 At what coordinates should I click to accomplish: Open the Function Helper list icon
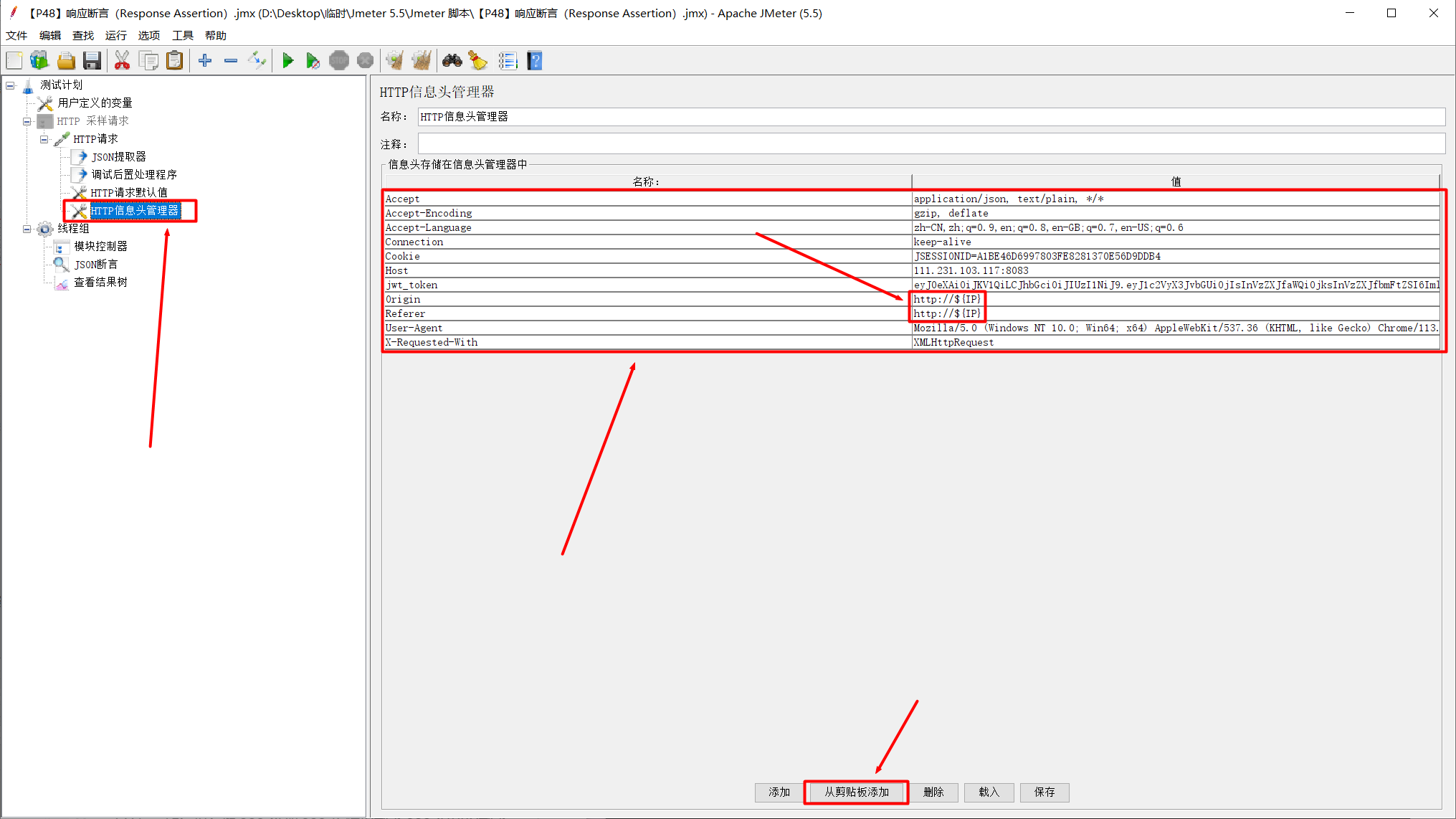coord(508,61)
